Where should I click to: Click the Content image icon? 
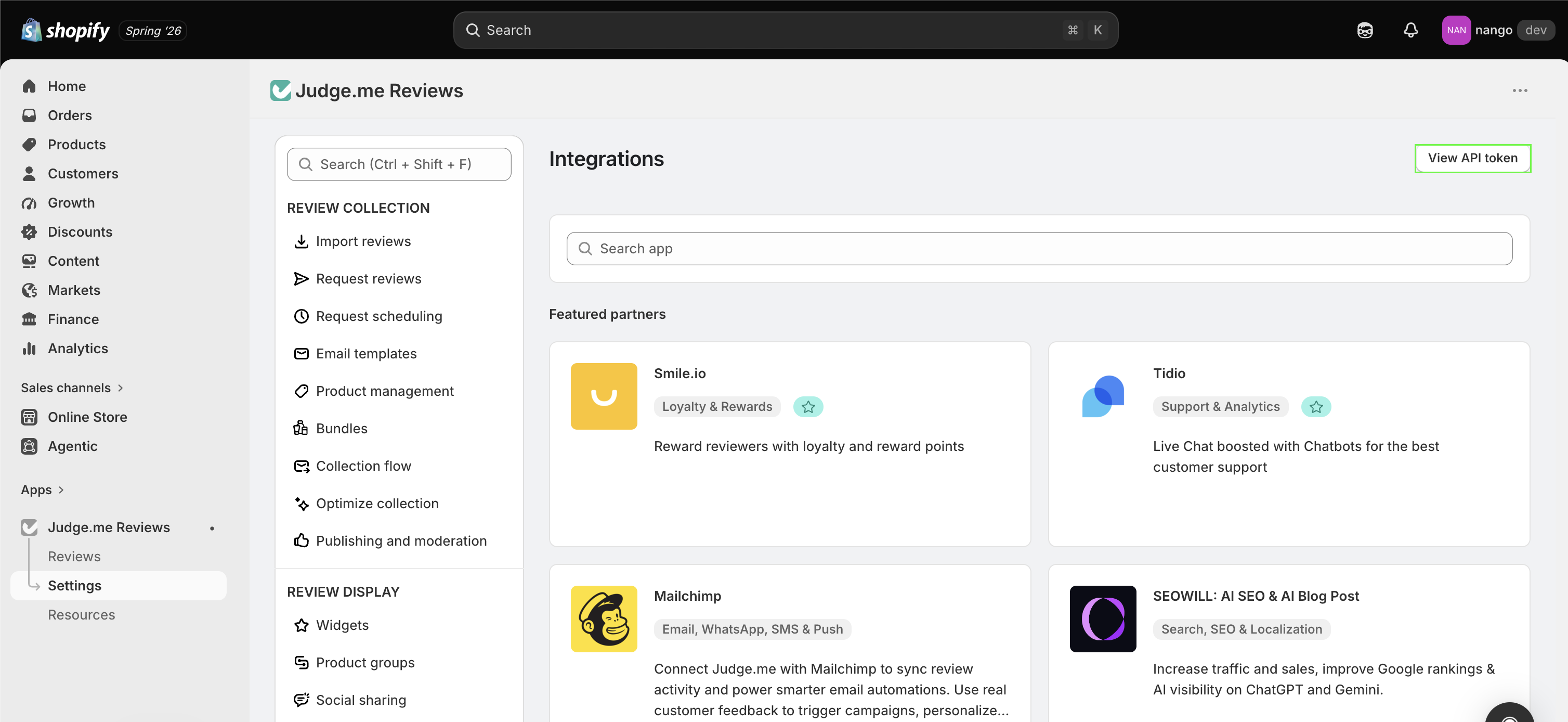pyautogui.click(x=29, y=261)
